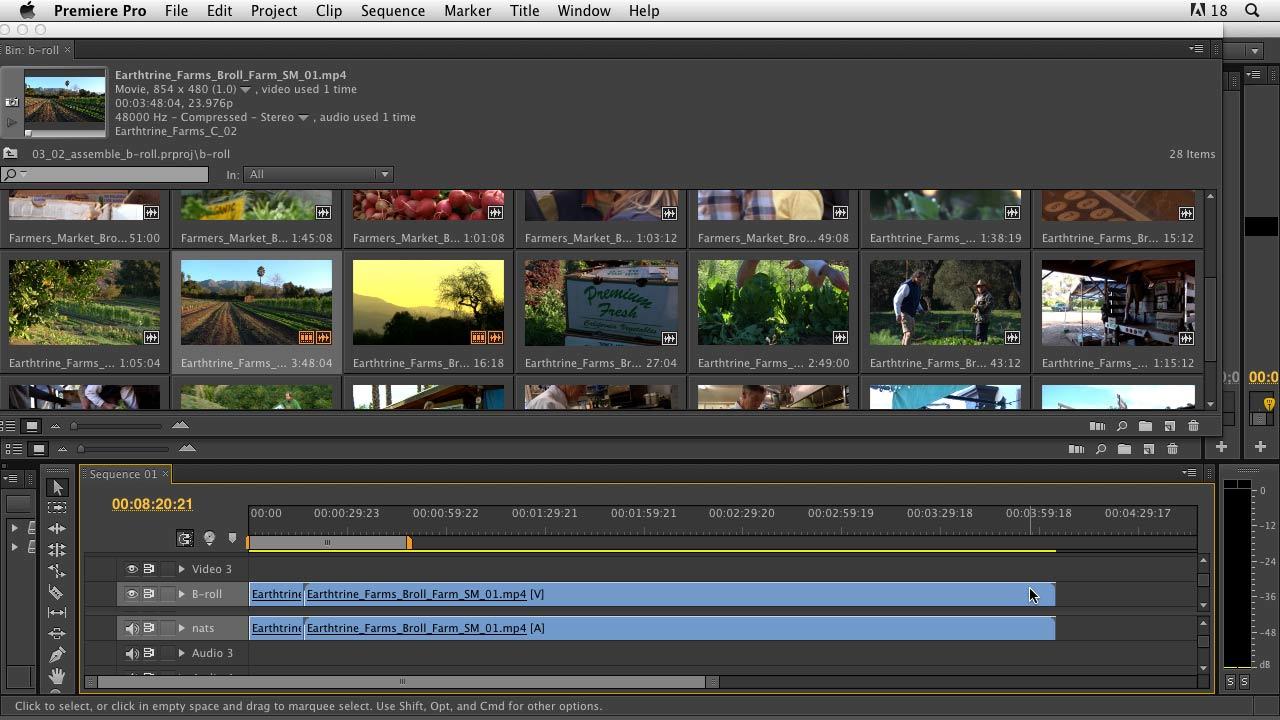Click the Encore chapter marker icon
The width and height of the screenshot is (1280, 720).
pyautogui.click(x=209, y=538)
